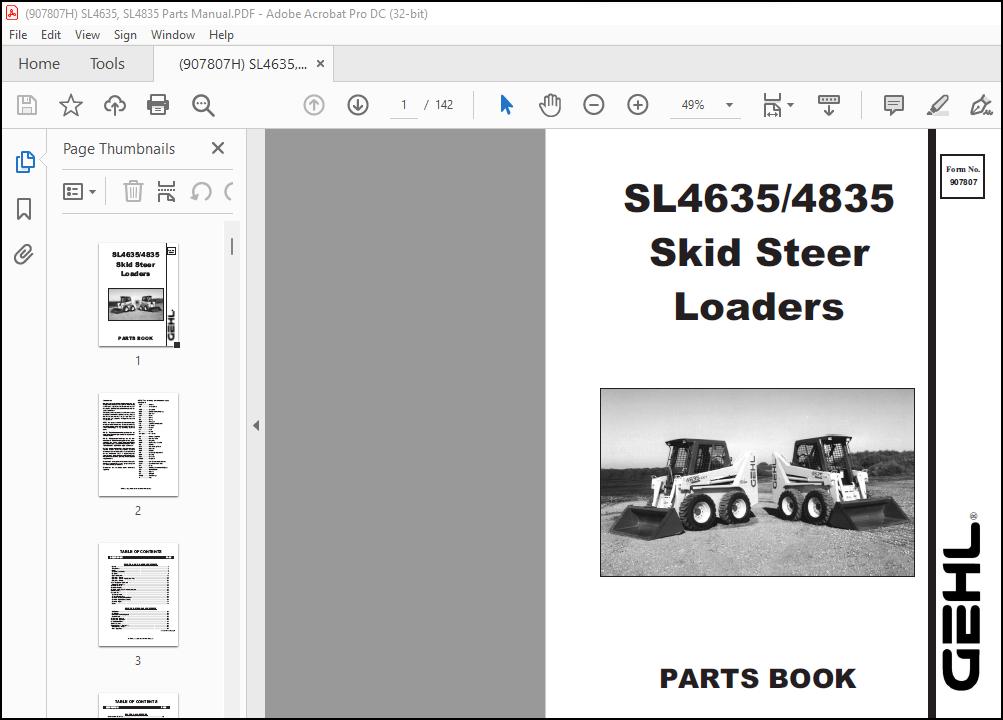The image size is (1003, 720).
Task: Close the Page Thumbnails panel
Action: (x=217, y=148)
